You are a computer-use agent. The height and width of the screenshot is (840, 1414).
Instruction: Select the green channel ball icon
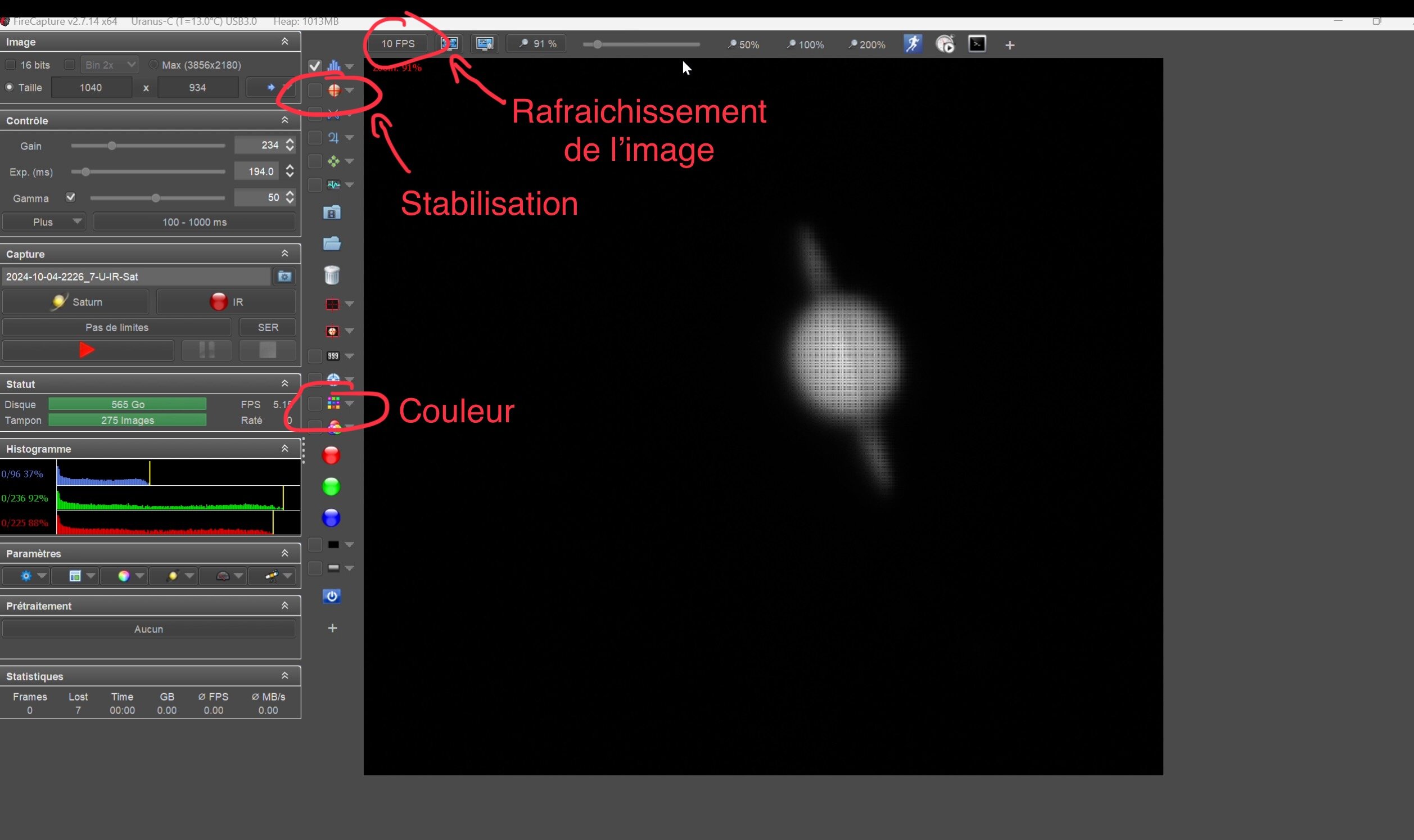coord(331,486)
